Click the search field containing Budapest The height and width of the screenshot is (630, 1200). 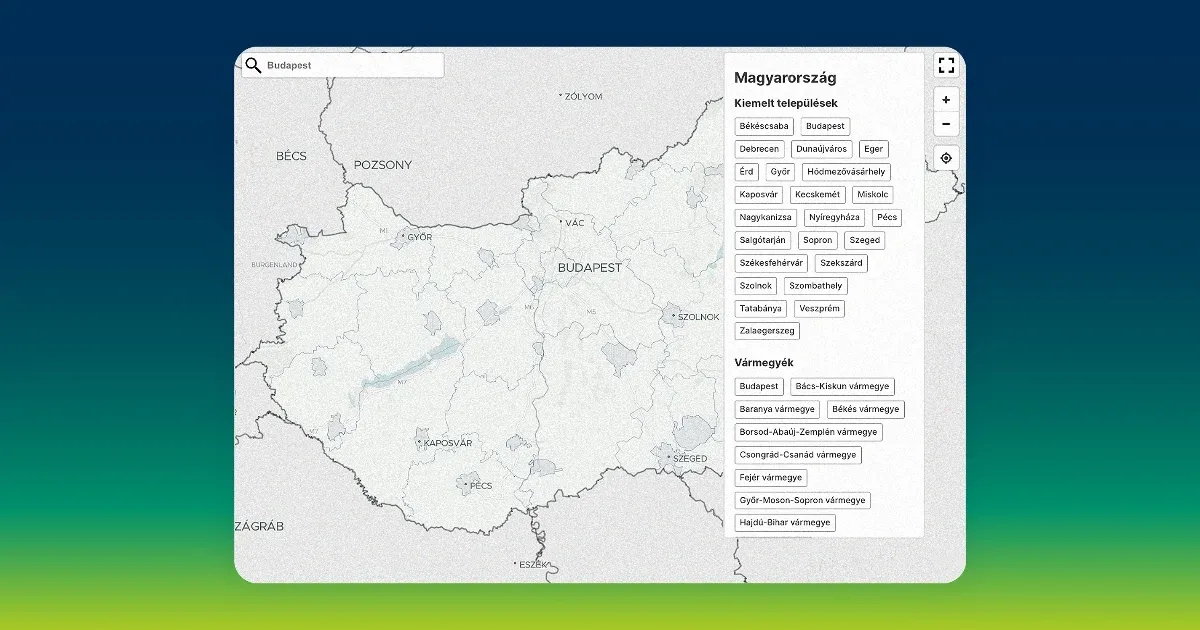(350, 65)
